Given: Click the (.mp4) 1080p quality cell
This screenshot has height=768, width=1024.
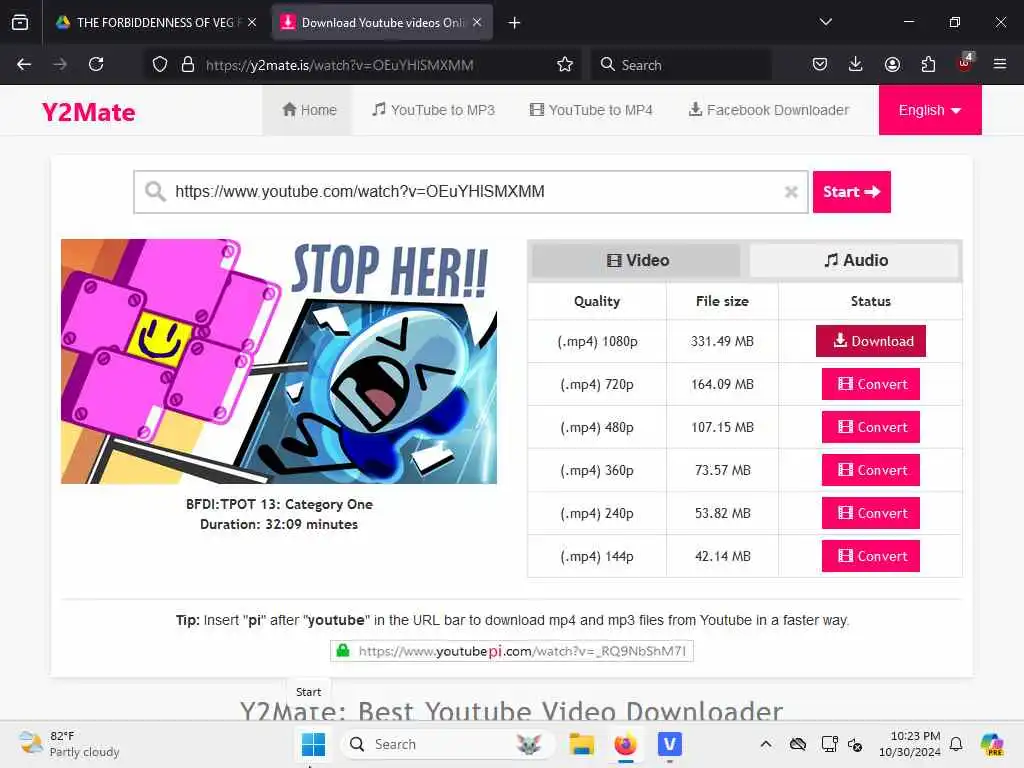Looking at the screenshot, I should 597,342.
